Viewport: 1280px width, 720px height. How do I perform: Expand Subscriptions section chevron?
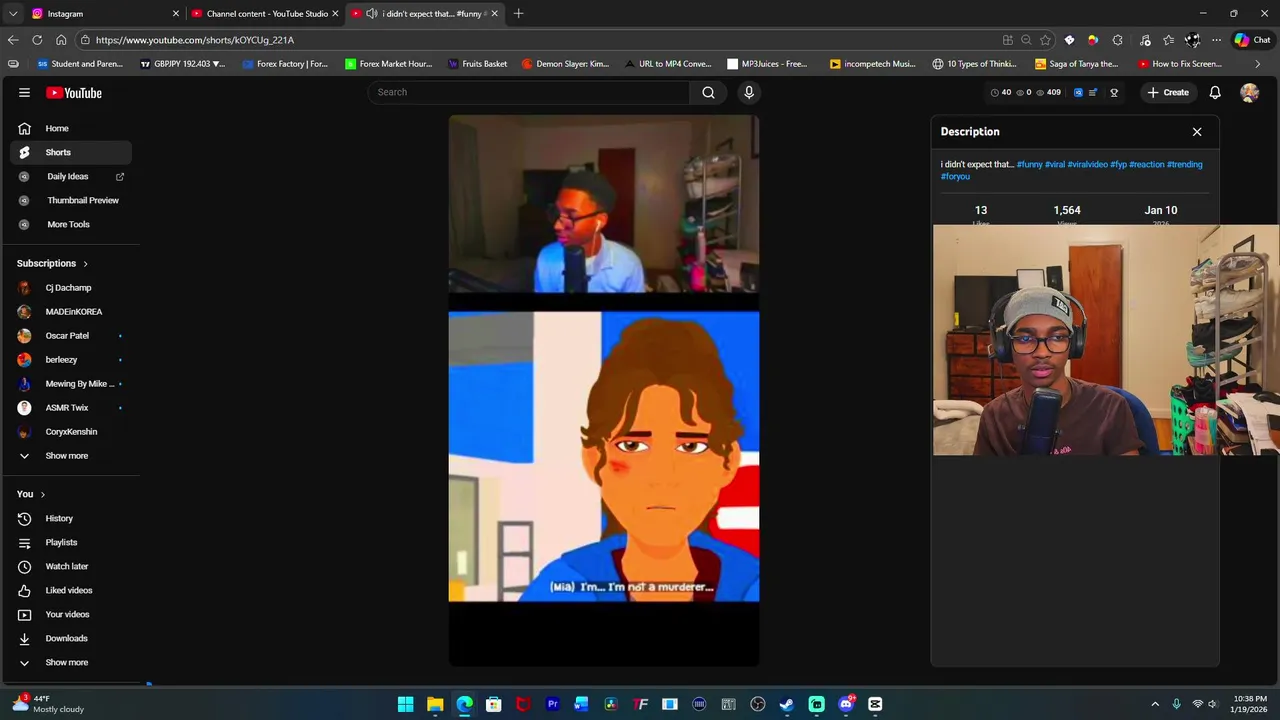pyautogui.click(x=85, y=264)
